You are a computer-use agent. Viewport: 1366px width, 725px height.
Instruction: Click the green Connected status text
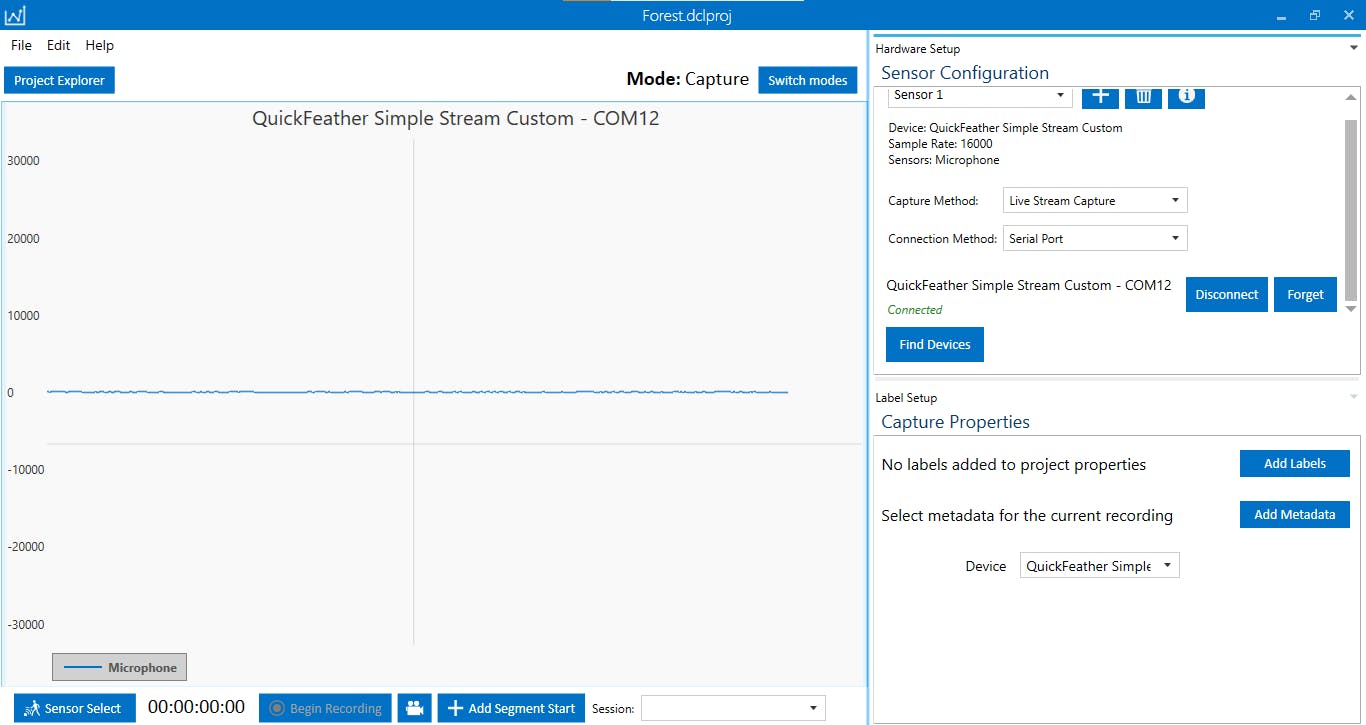[915, 310]
